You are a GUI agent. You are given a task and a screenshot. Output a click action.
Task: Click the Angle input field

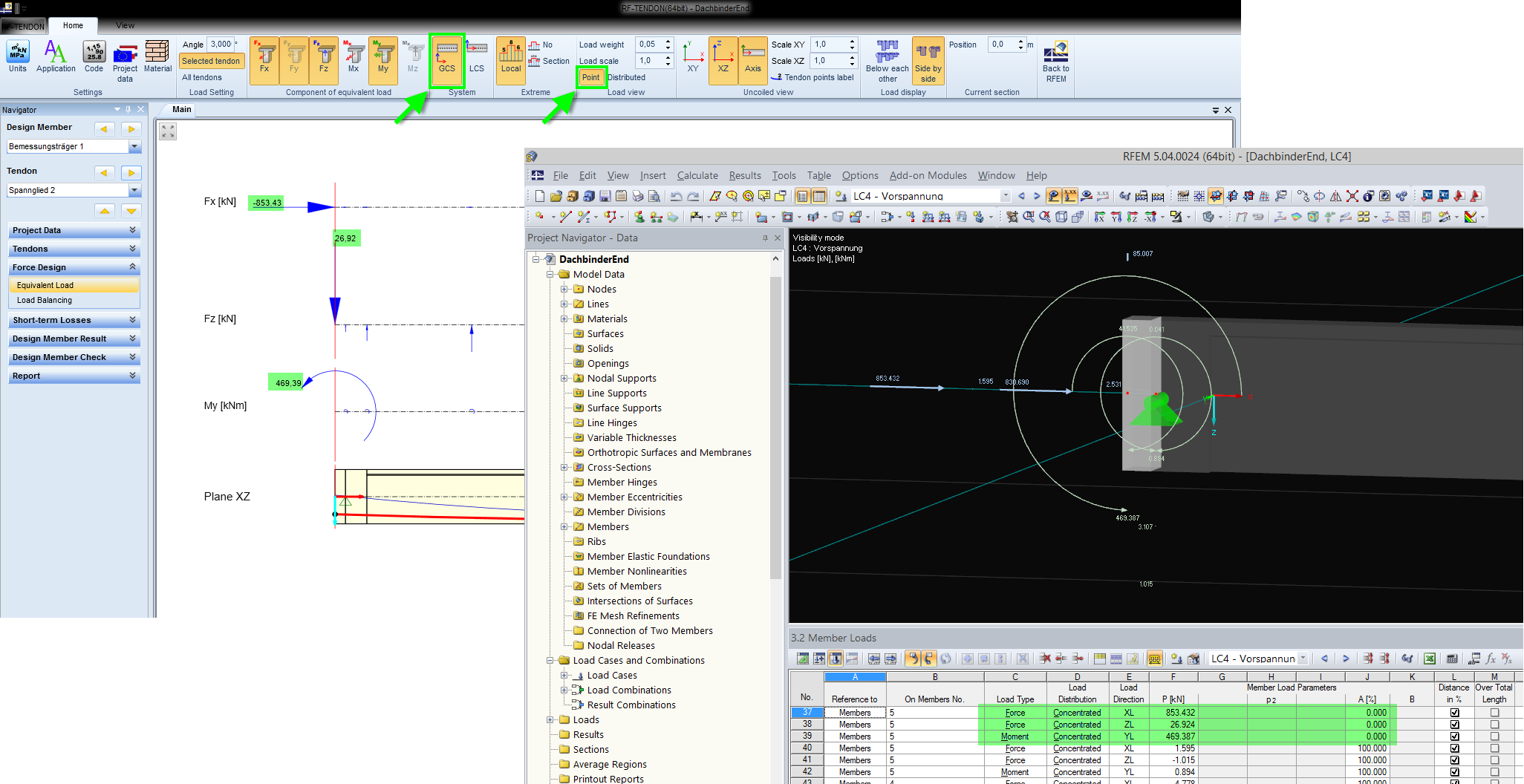(x=219, y=43)
